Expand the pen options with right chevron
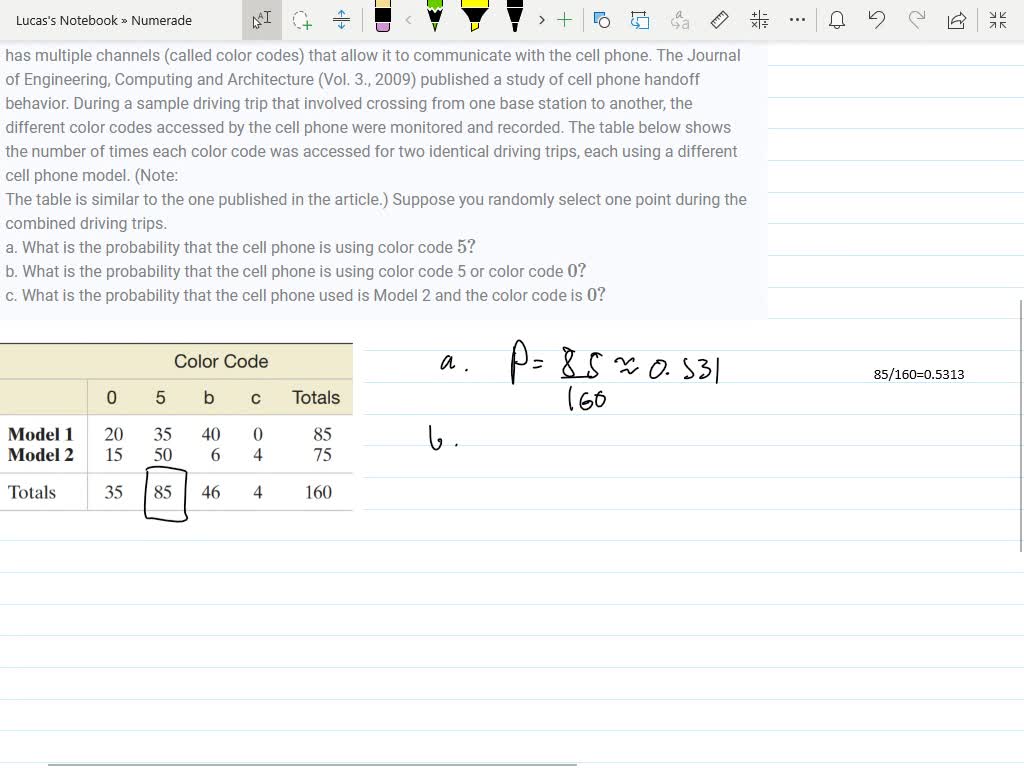 (540, 19)
